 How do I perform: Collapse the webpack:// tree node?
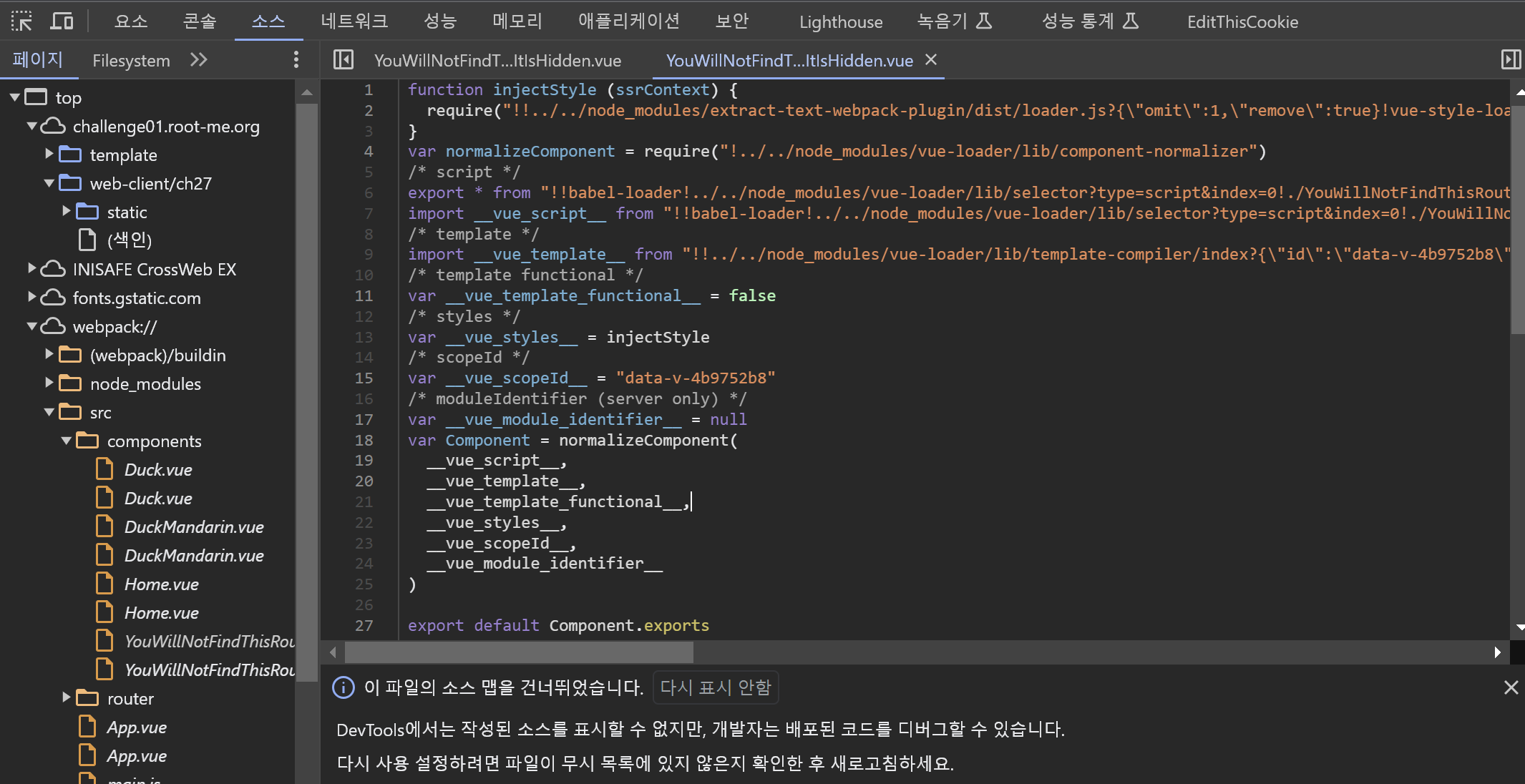tap(32, 327)
